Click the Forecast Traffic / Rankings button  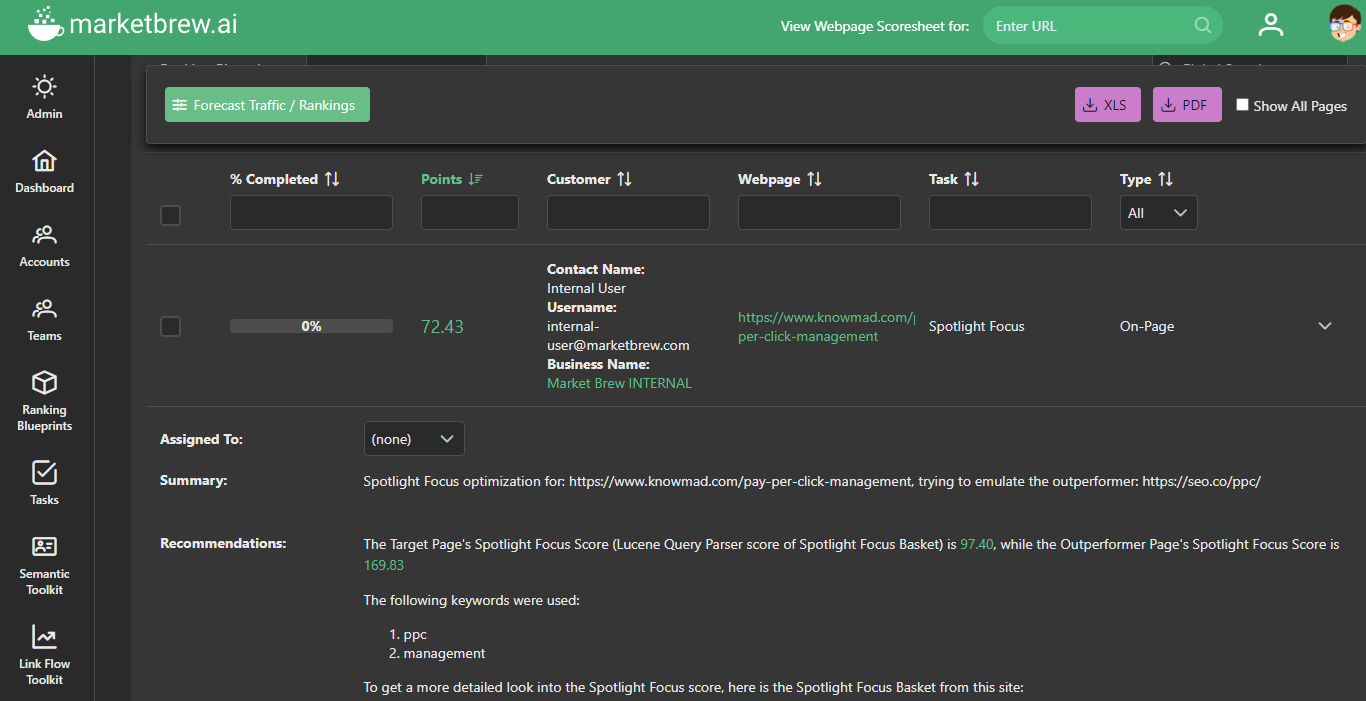click(267, 105)
